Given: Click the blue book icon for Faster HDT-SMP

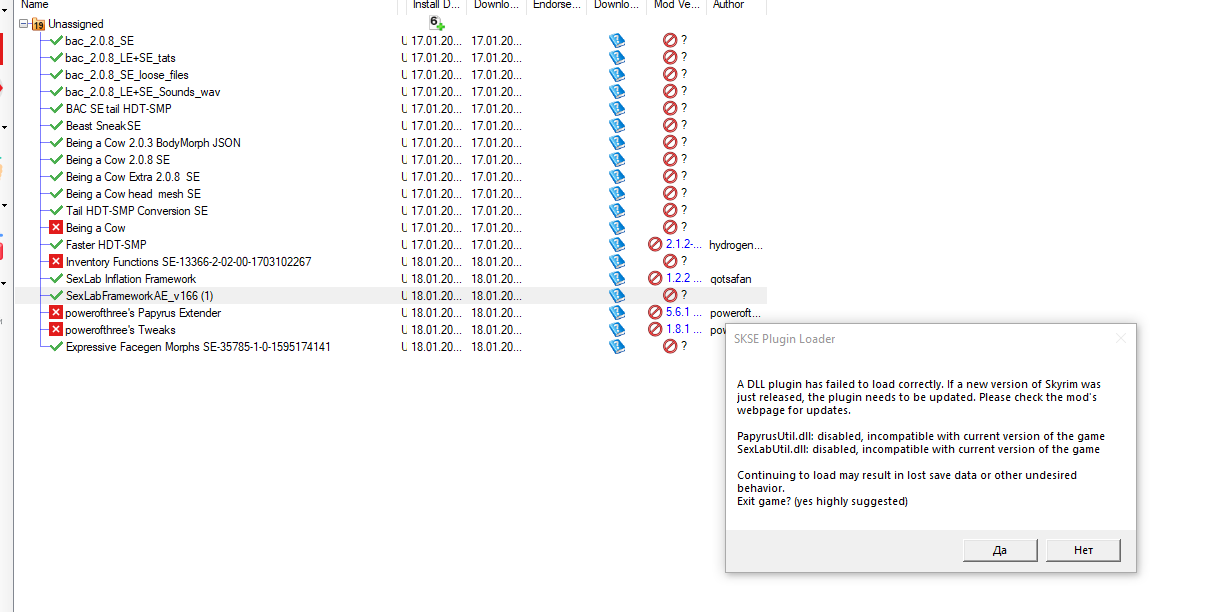Looking at the screenshot, I should tap(617, 245).
